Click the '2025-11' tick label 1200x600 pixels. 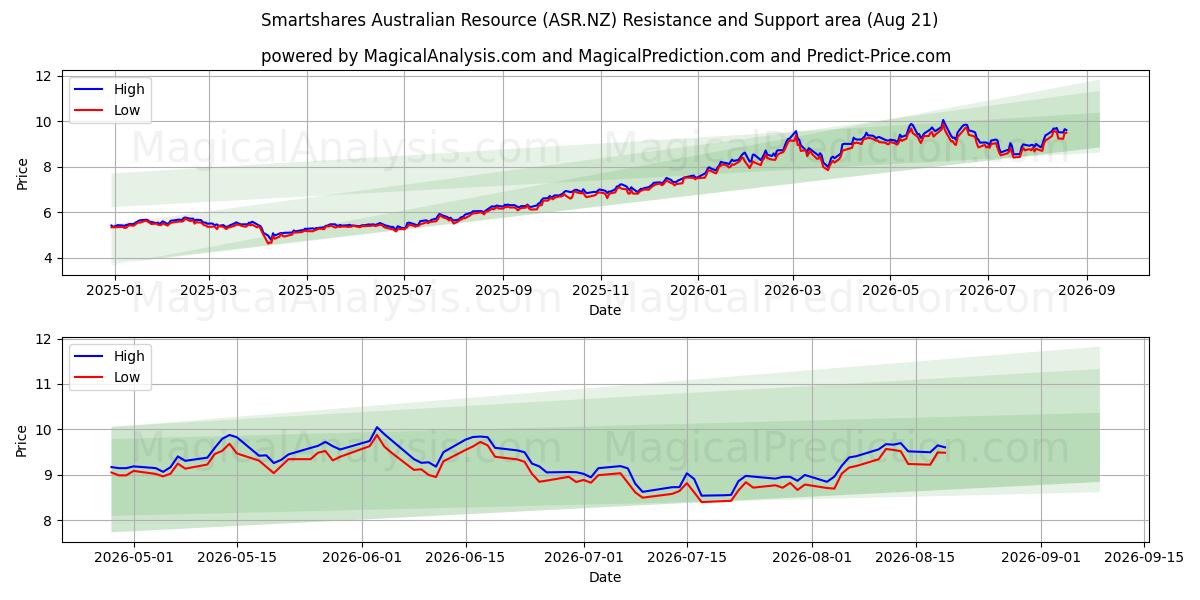point(600,291)
